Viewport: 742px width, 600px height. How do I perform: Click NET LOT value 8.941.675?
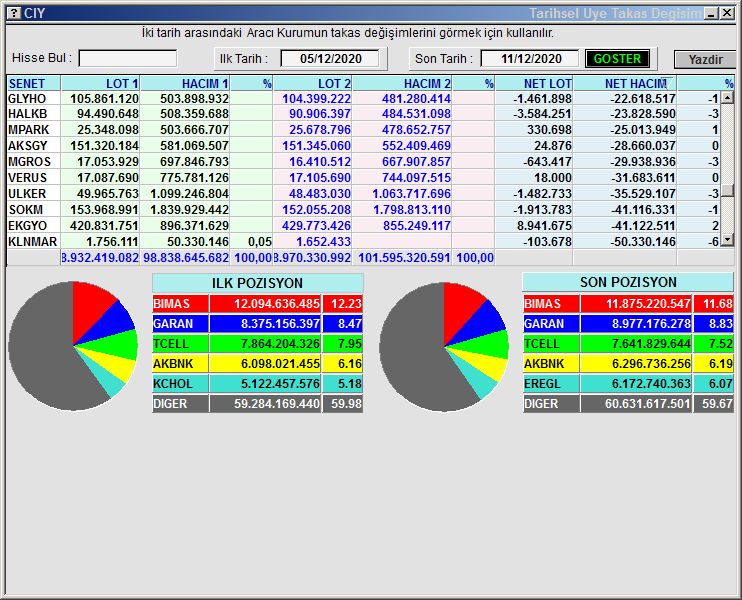click(x=544, y=226)
